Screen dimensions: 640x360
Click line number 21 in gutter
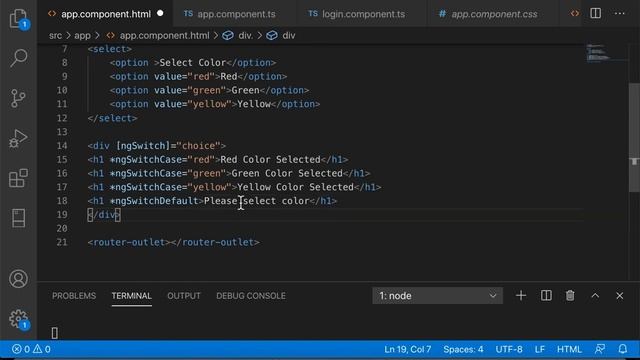(62, 242)
